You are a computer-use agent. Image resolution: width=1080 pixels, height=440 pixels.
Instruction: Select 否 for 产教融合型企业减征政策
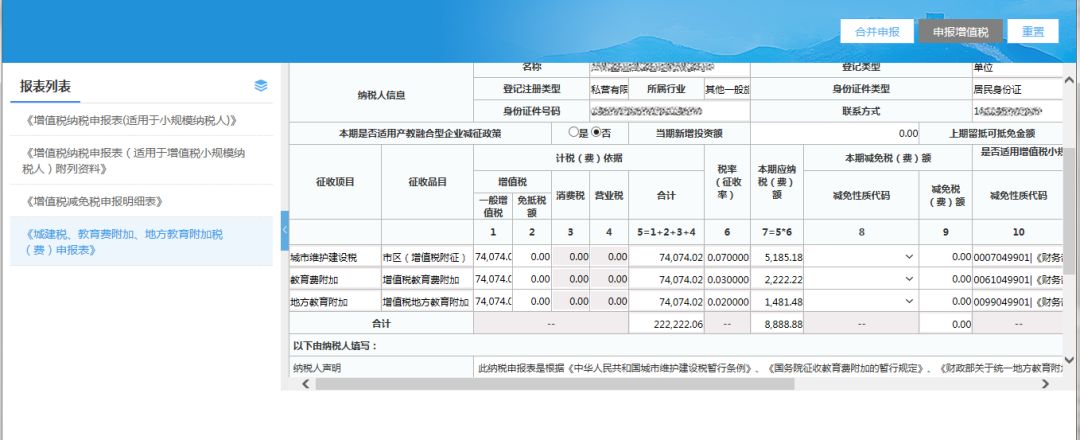pos(596,132)
